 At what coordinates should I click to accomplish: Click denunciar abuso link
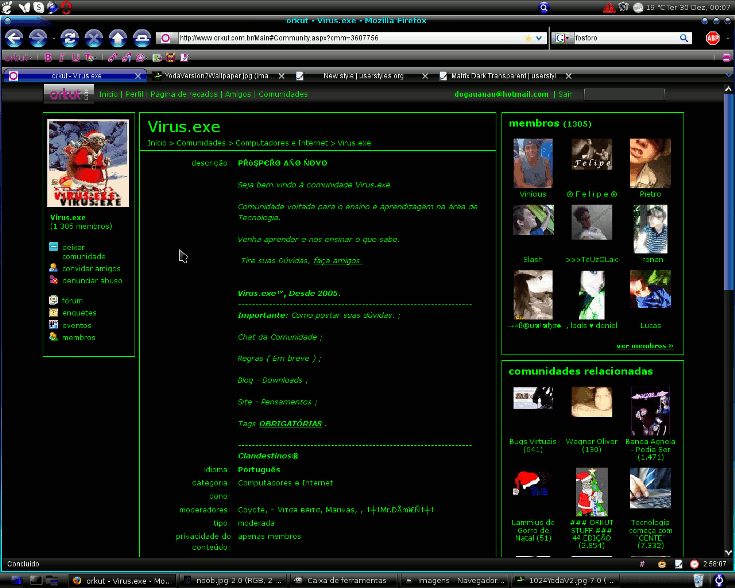point(92,280)
